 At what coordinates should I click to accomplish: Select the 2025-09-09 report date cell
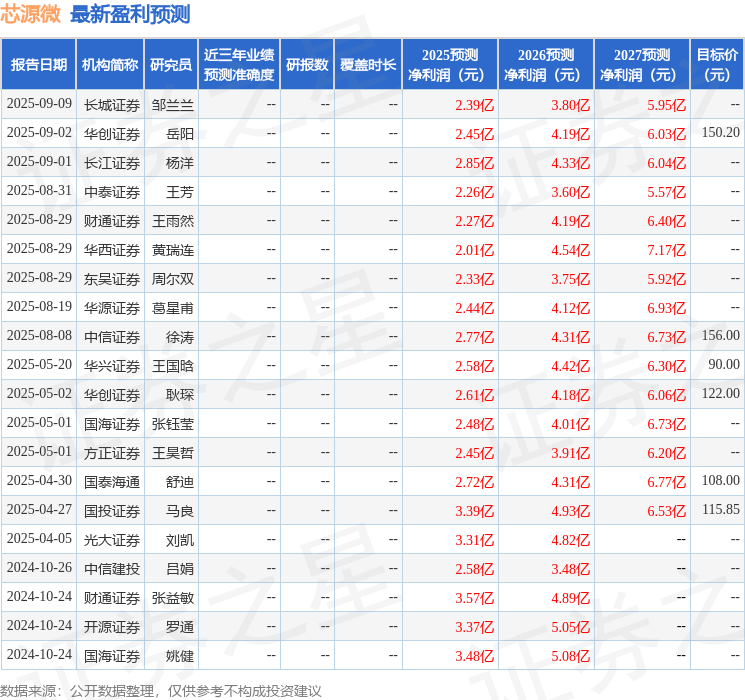(39, 104)
